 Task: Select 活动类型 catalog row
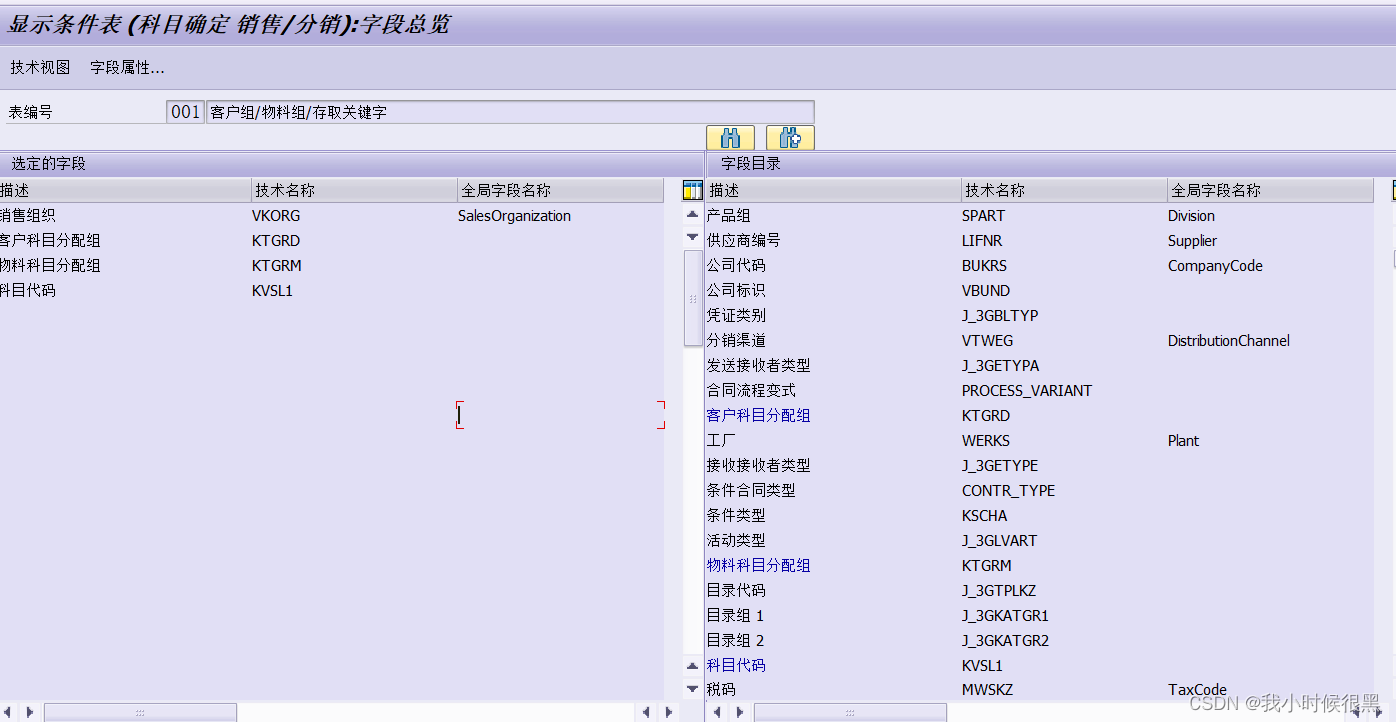pos(736,541)
